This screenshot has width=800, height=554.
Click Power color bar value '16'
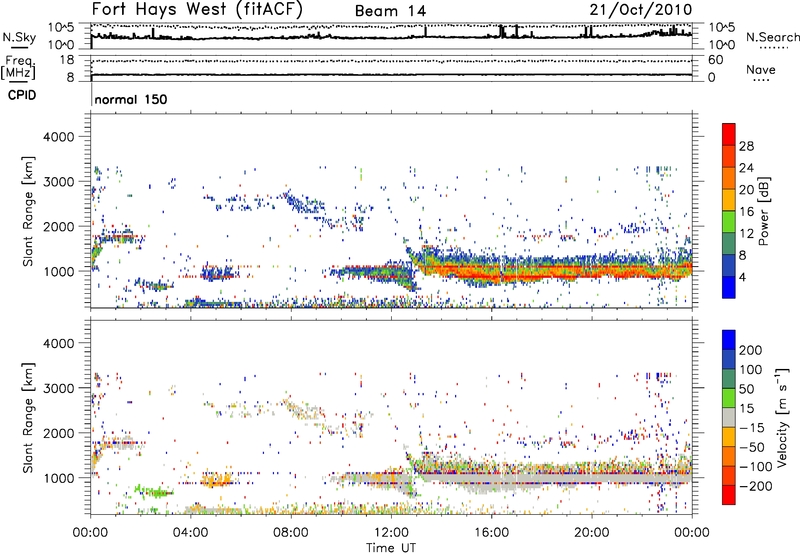[746, 212]
